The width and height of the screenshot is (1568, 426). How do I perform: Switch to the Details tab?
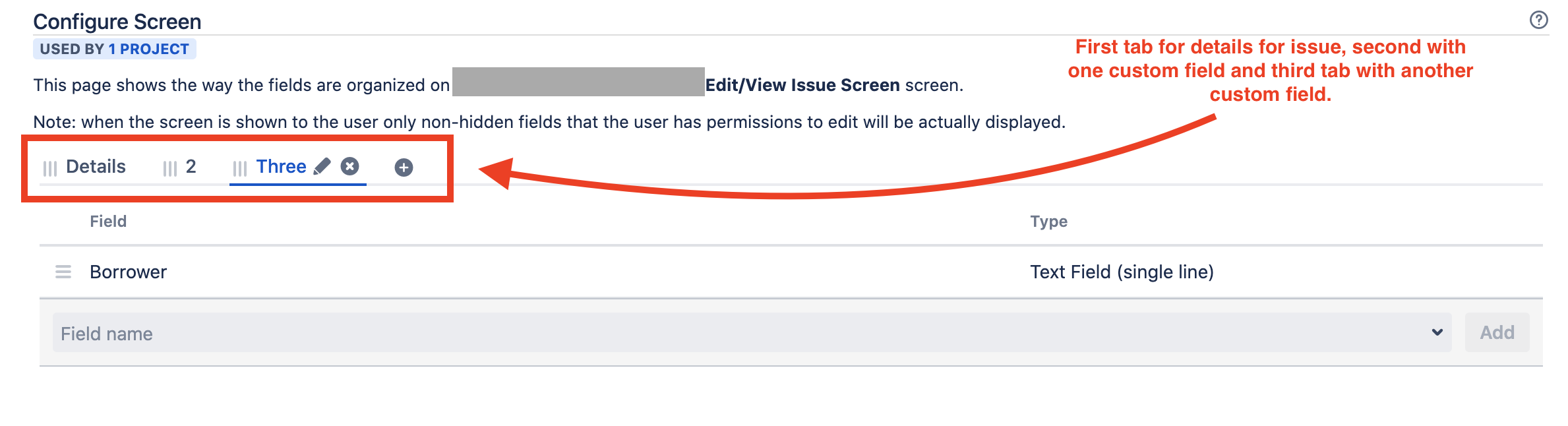click(96, 166)
